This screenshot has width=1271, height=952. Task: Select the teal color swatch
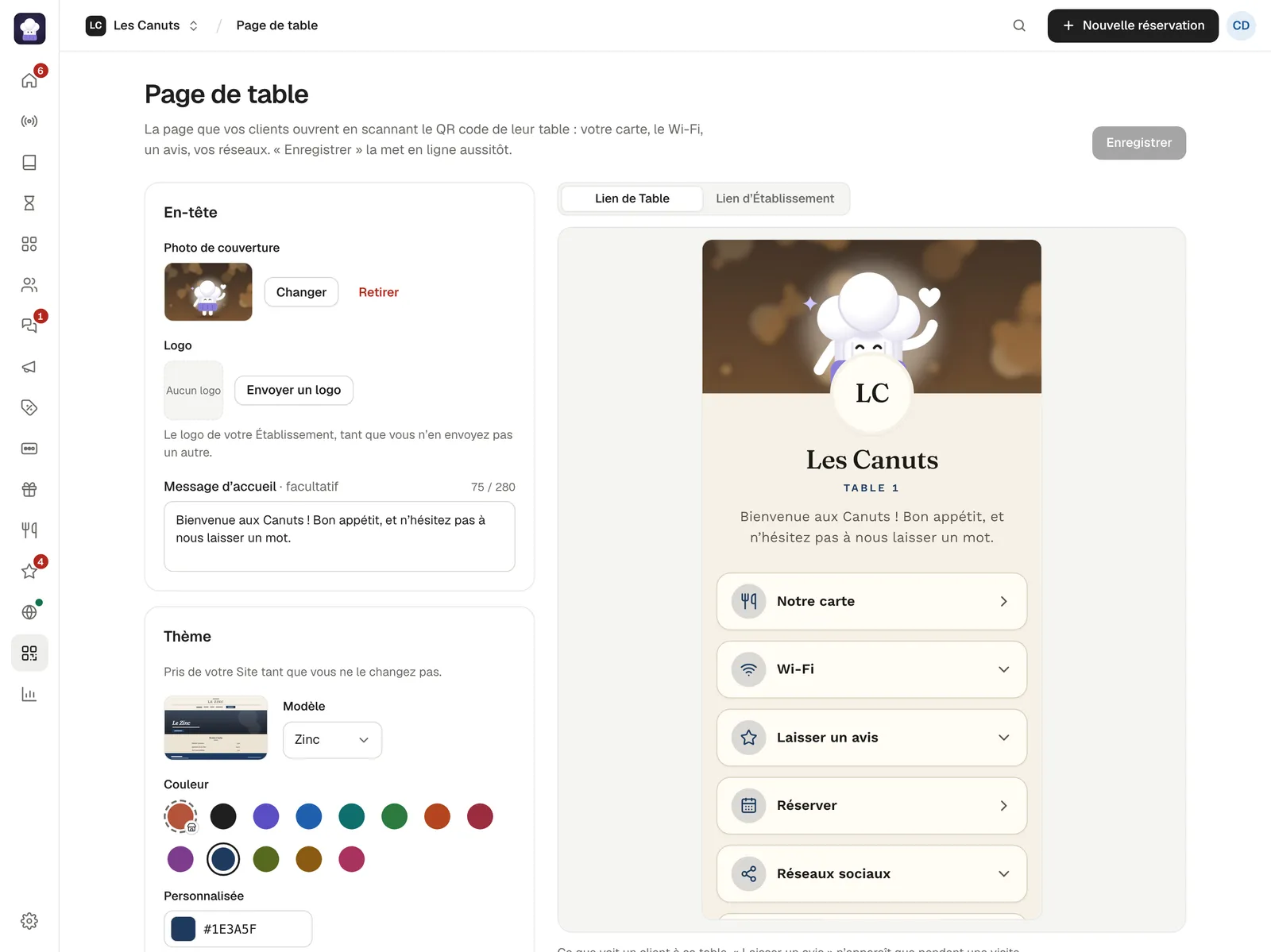(x=352, y=816)
